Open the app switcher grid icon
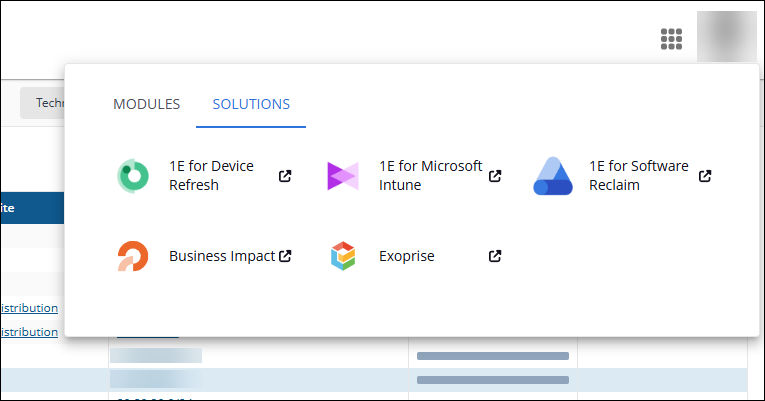The height and width of the screenshot is (401, 765). pyautogui.click(x=671, y=39)
